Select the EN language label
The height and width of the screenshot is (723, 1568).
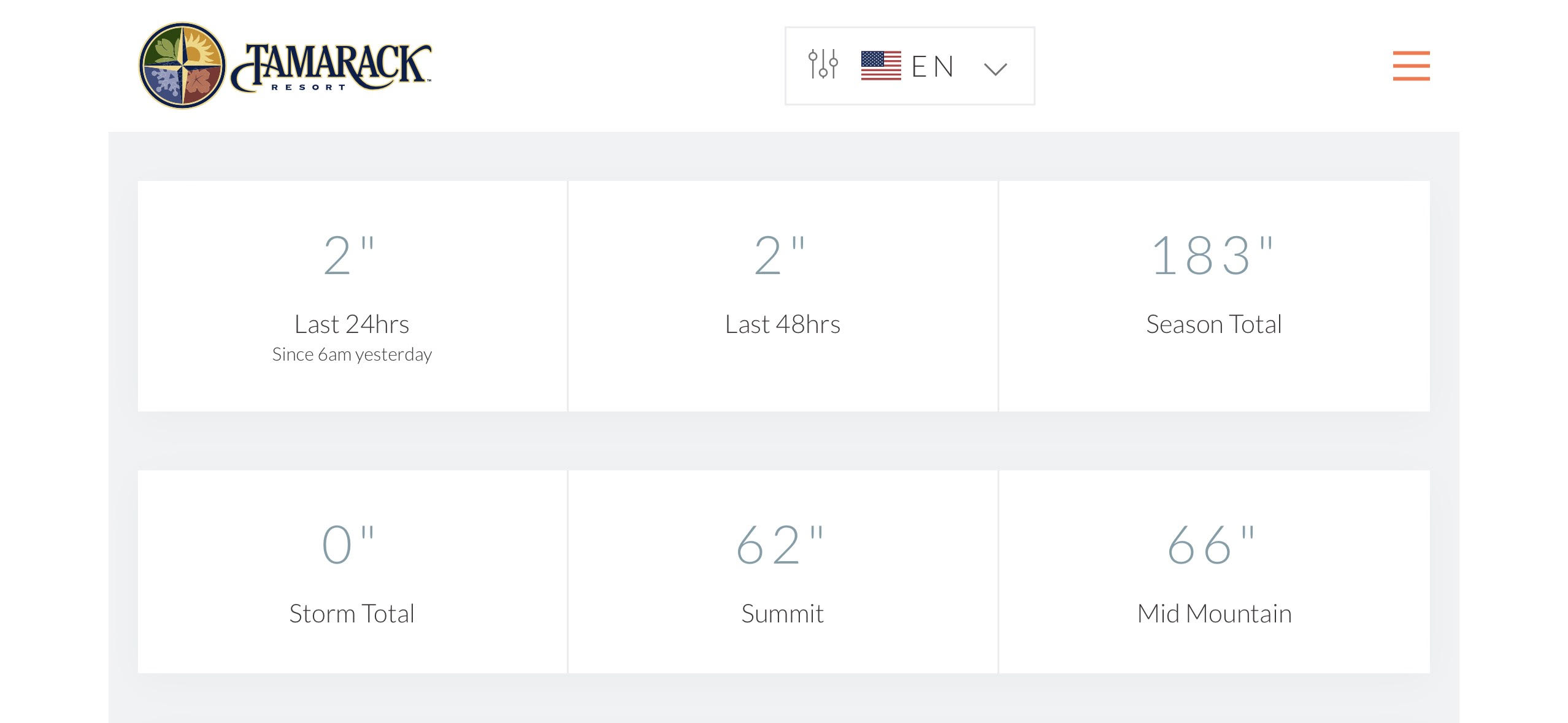pos(932,66)
